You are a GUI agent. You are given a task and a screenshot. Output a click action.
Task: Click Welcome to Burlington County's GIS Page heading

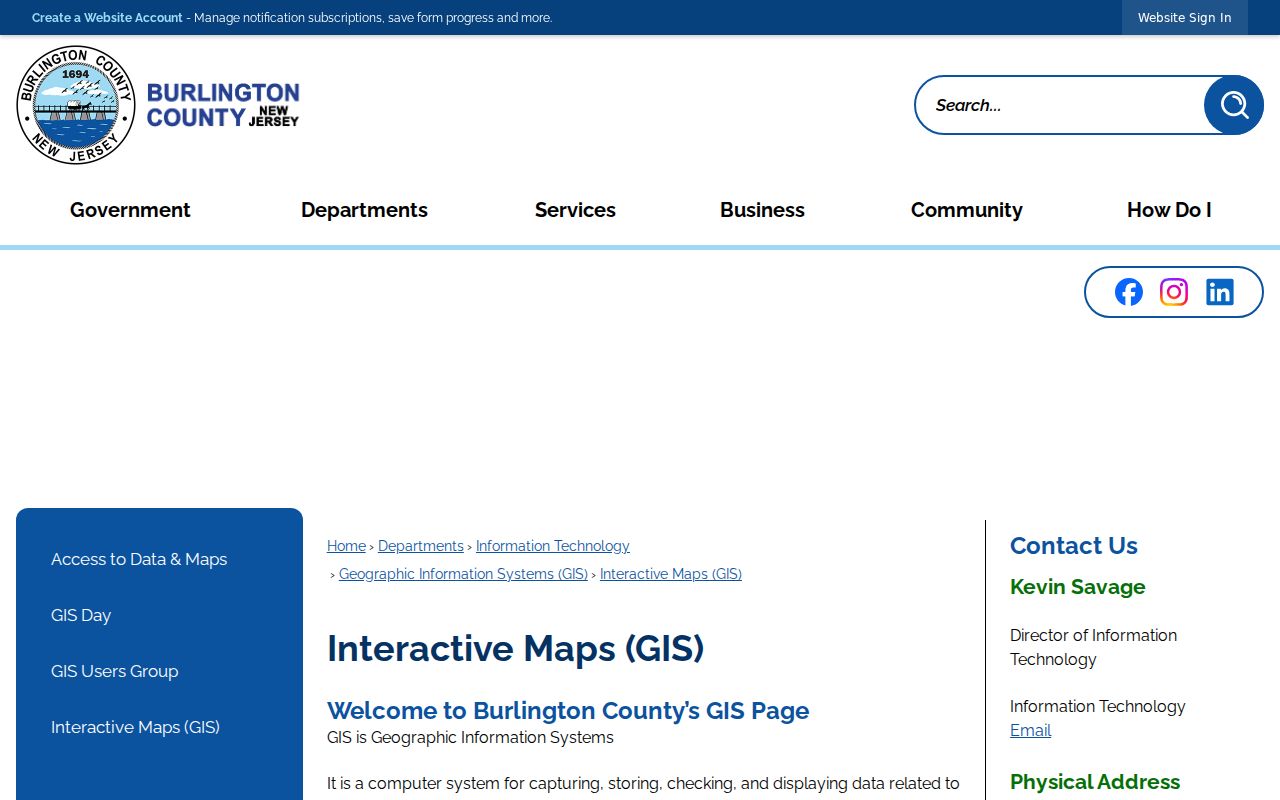[568, 711]
